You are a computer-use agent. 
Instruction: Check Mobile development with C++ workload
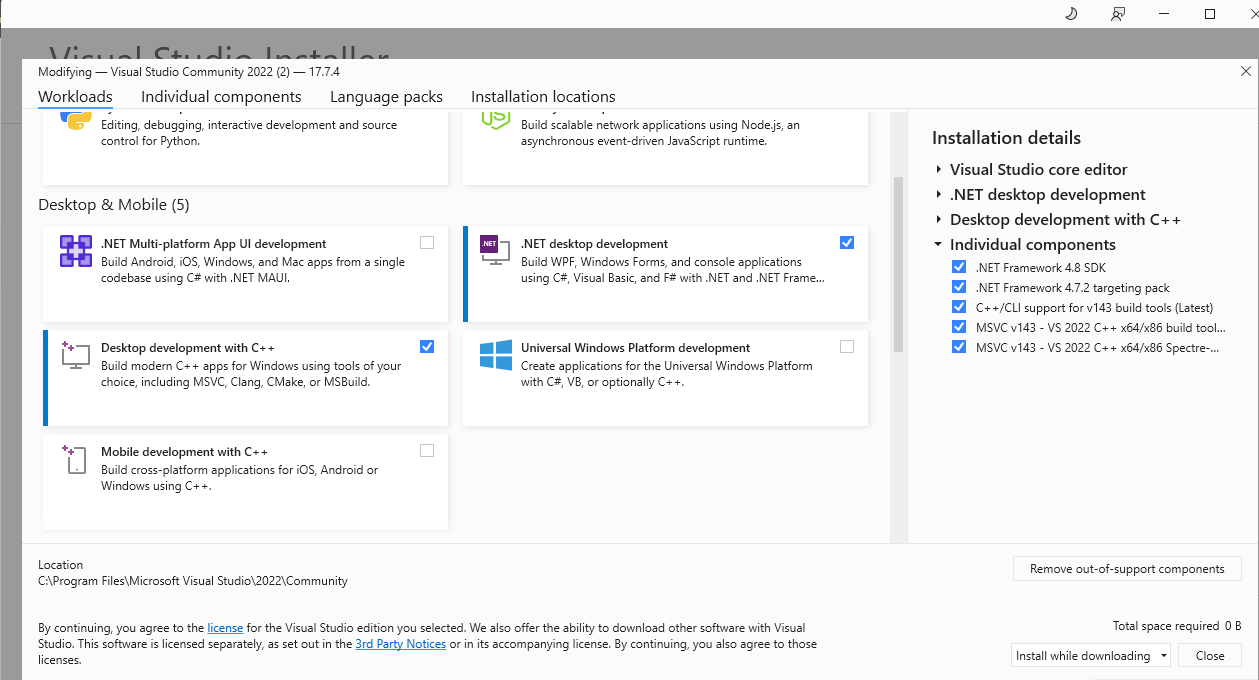click(x=427, y=450)
